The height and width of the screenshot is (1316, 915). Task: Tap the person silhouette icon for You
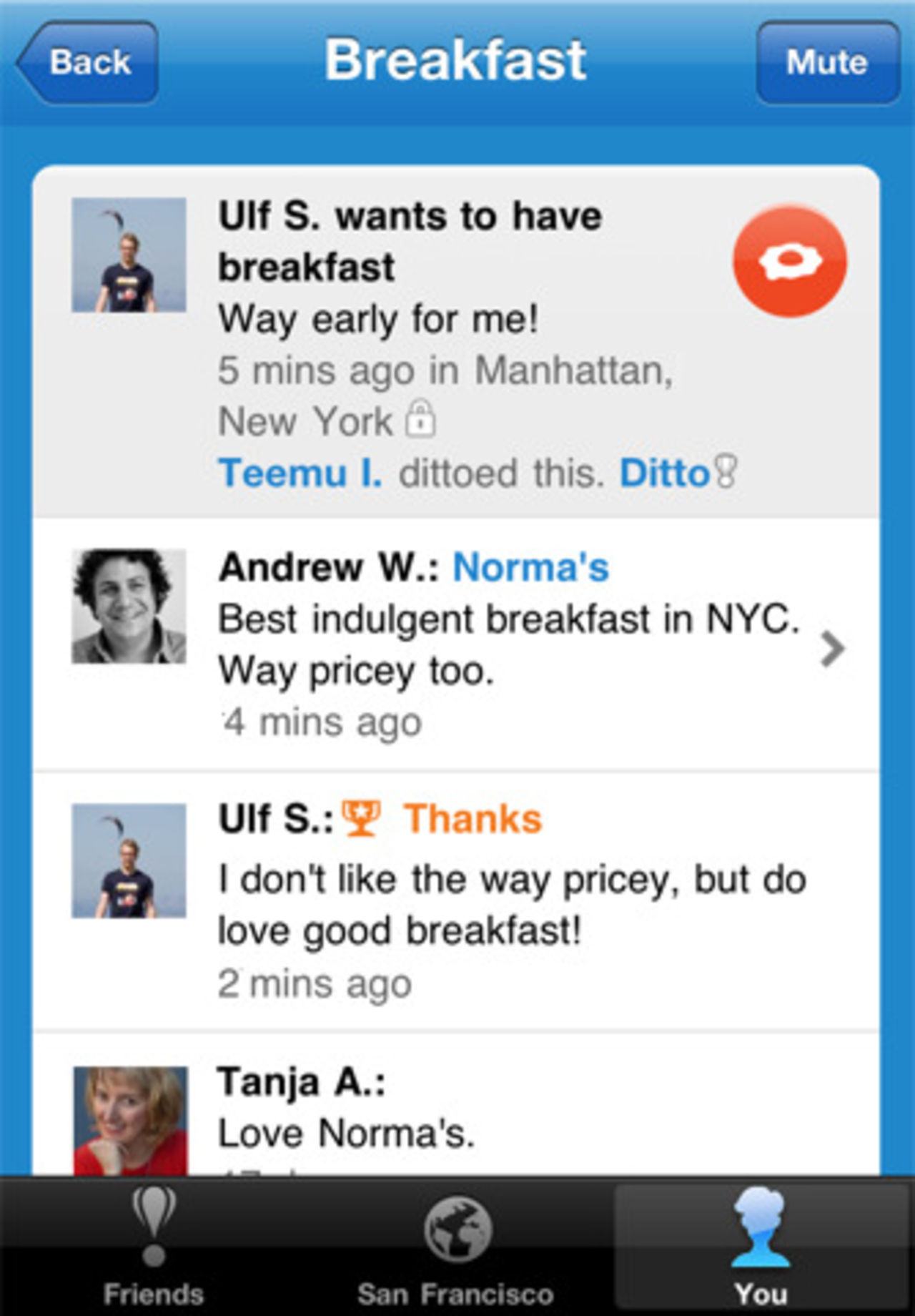(x=761, y=1227)
